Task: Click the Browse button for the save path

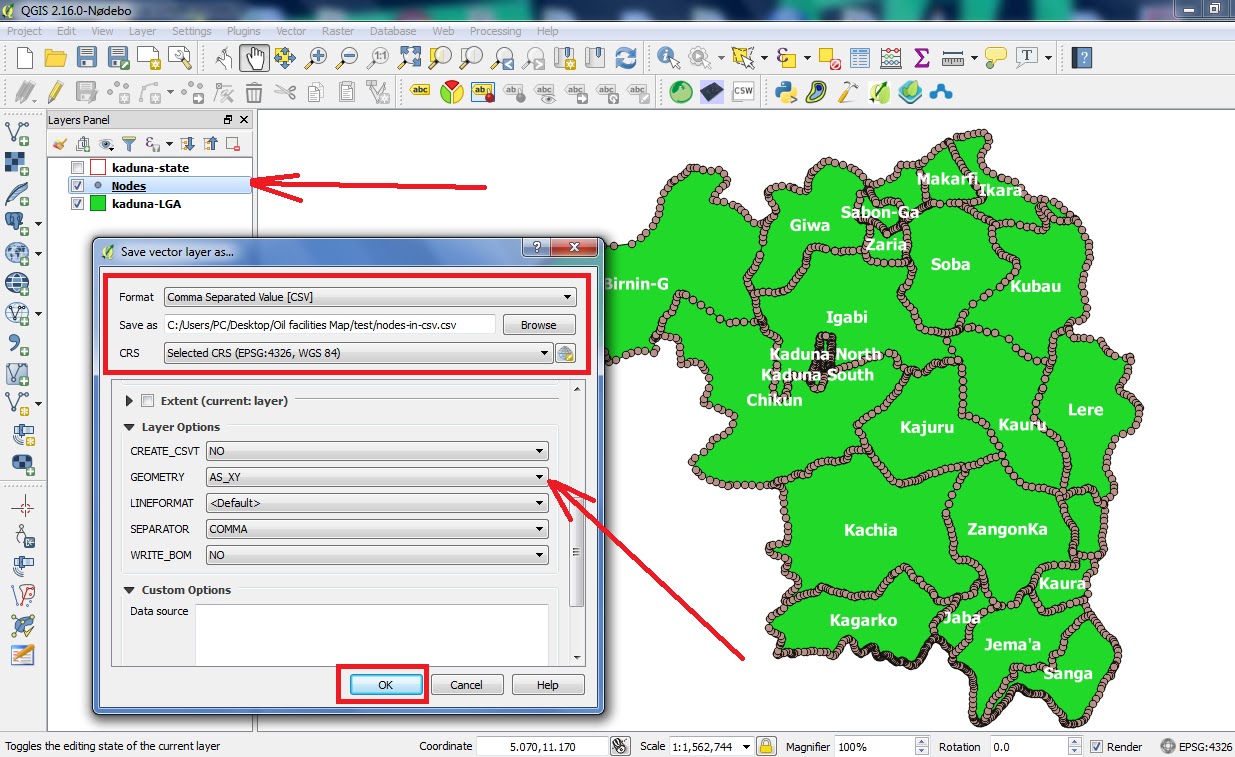Action: coord(539,324)
